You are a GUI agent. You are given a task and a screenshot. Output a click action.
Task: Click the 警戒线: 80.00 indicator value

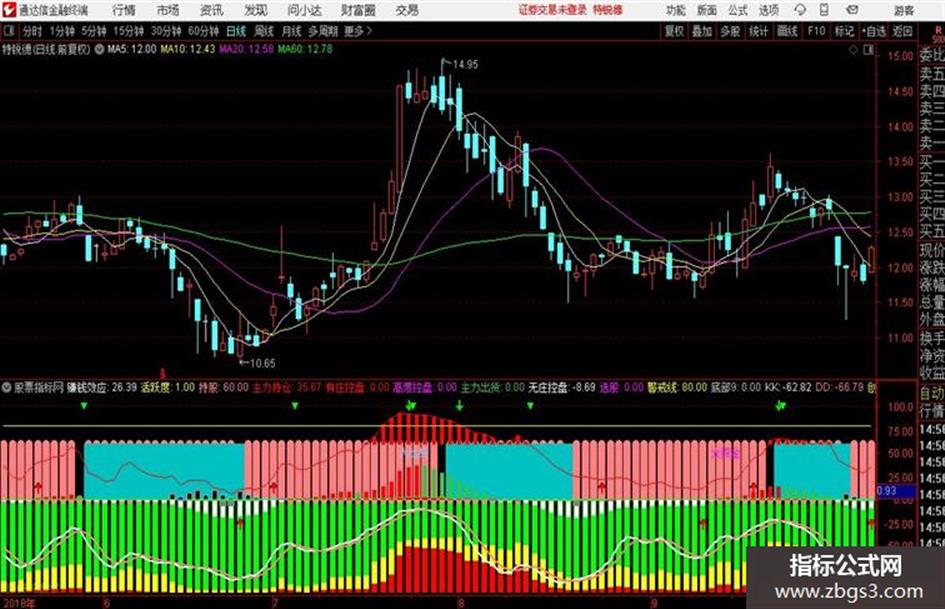pos(677,387)
